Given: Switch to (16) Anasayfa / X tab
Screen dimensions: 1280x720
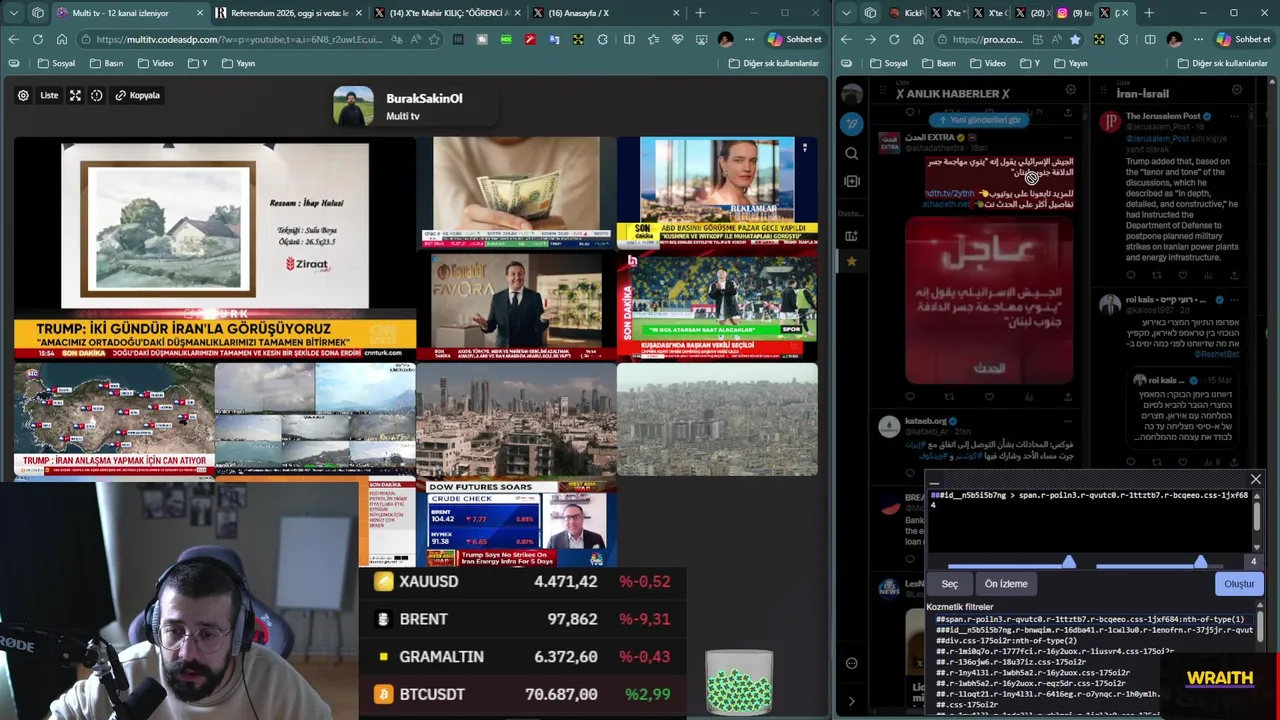Looking at the screenshot, I should [x=606, y=13].
